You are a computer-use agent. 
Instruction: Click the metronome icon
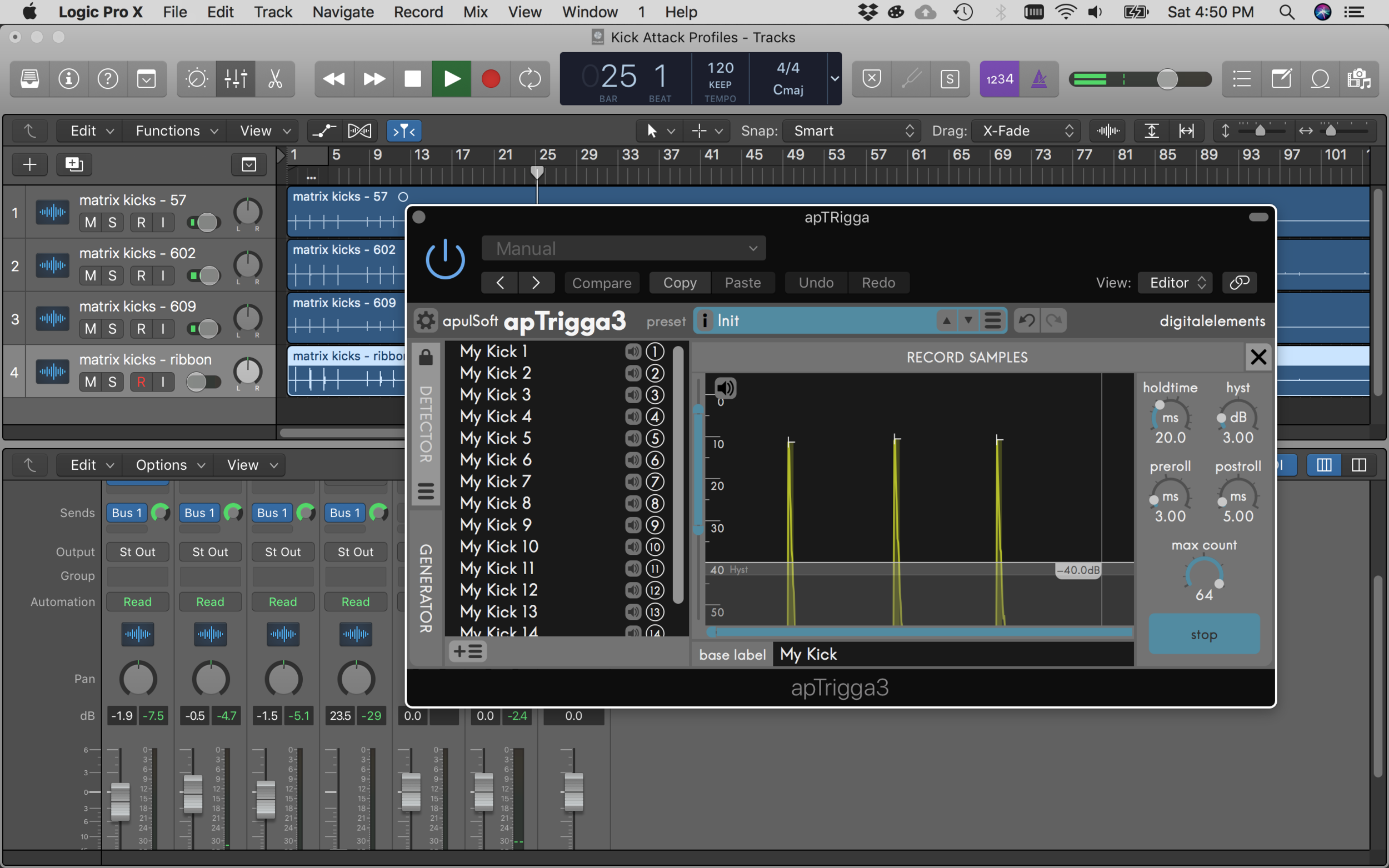click(1039, 79)
